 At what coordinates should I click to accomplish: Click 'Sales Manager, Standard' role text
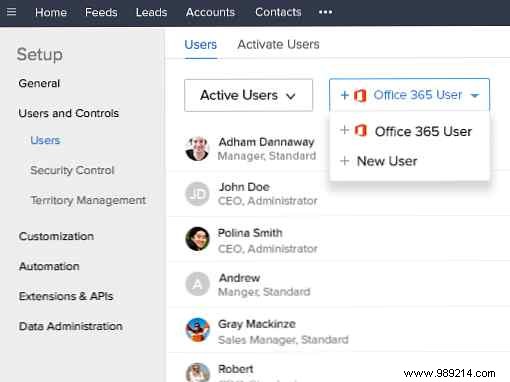pos(283,339)
